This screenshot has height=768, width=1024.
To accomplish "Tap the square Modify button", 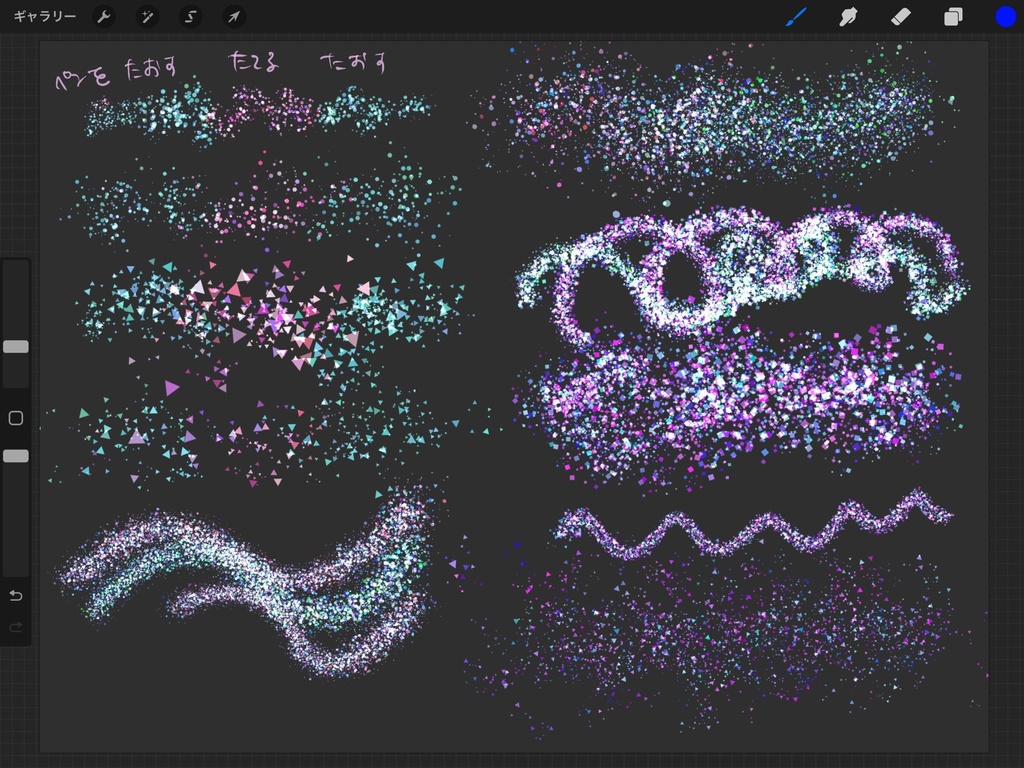I will click(x=15, y=418).
